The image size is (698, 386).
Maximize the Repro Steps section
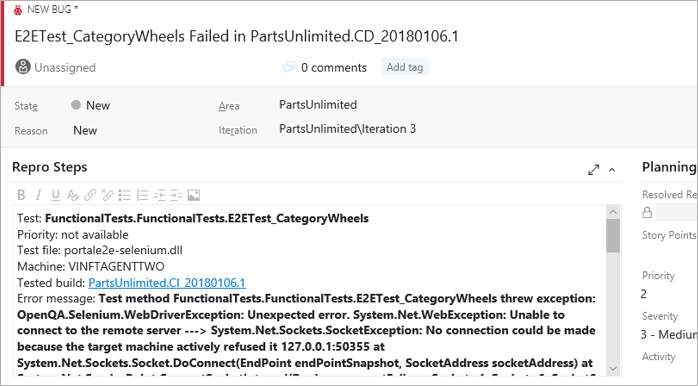tap(593, 170)
